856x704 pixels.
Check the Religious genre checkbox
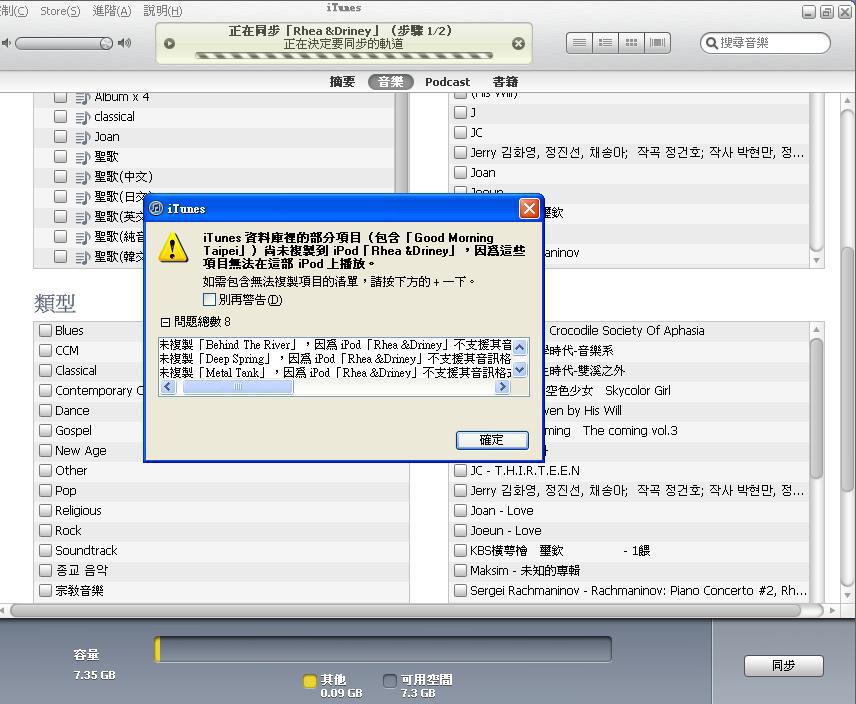pyautogui.click(x=45, y=511)
